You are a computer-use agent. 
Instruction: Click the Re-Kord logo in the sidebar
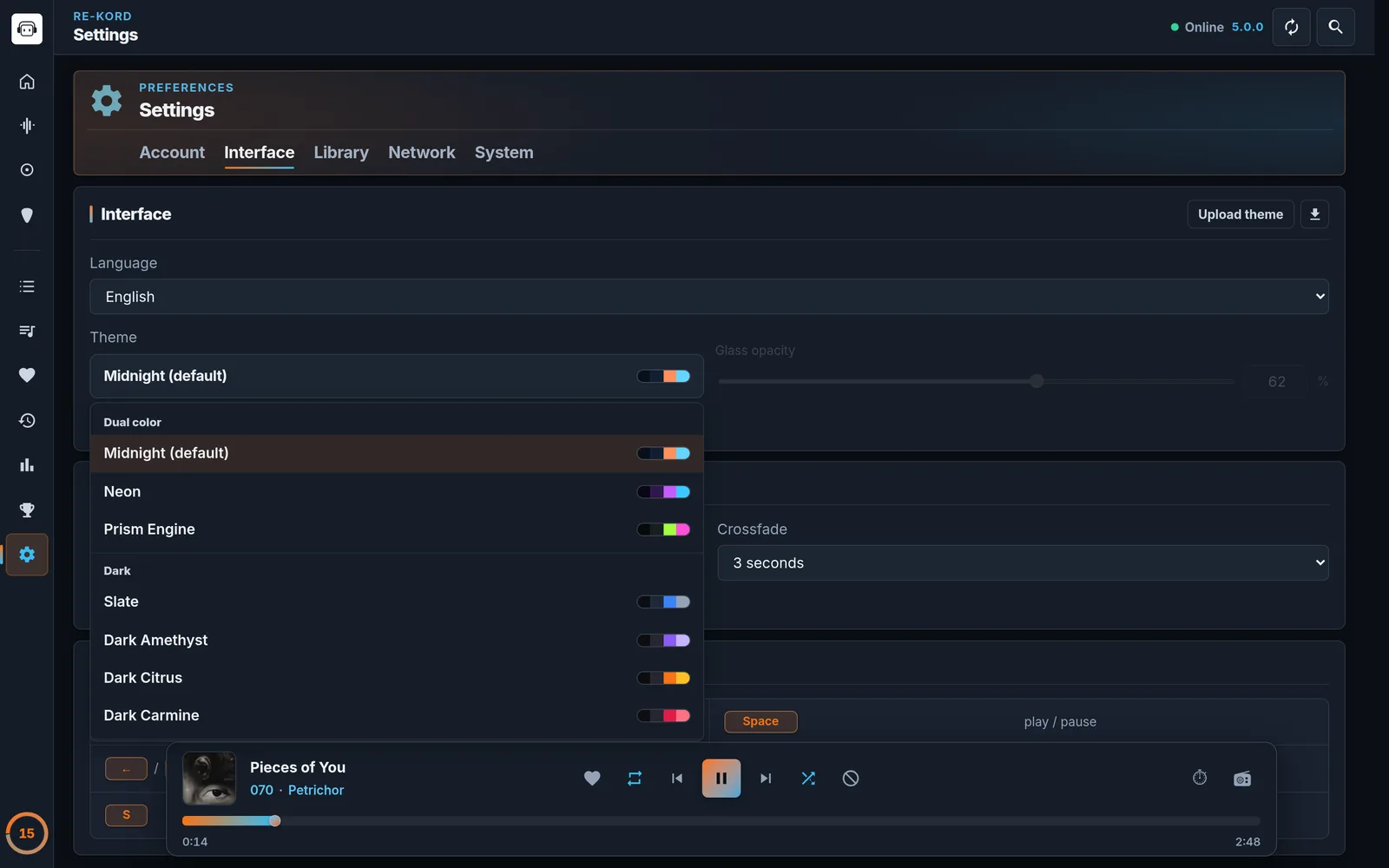coord(27,29)
